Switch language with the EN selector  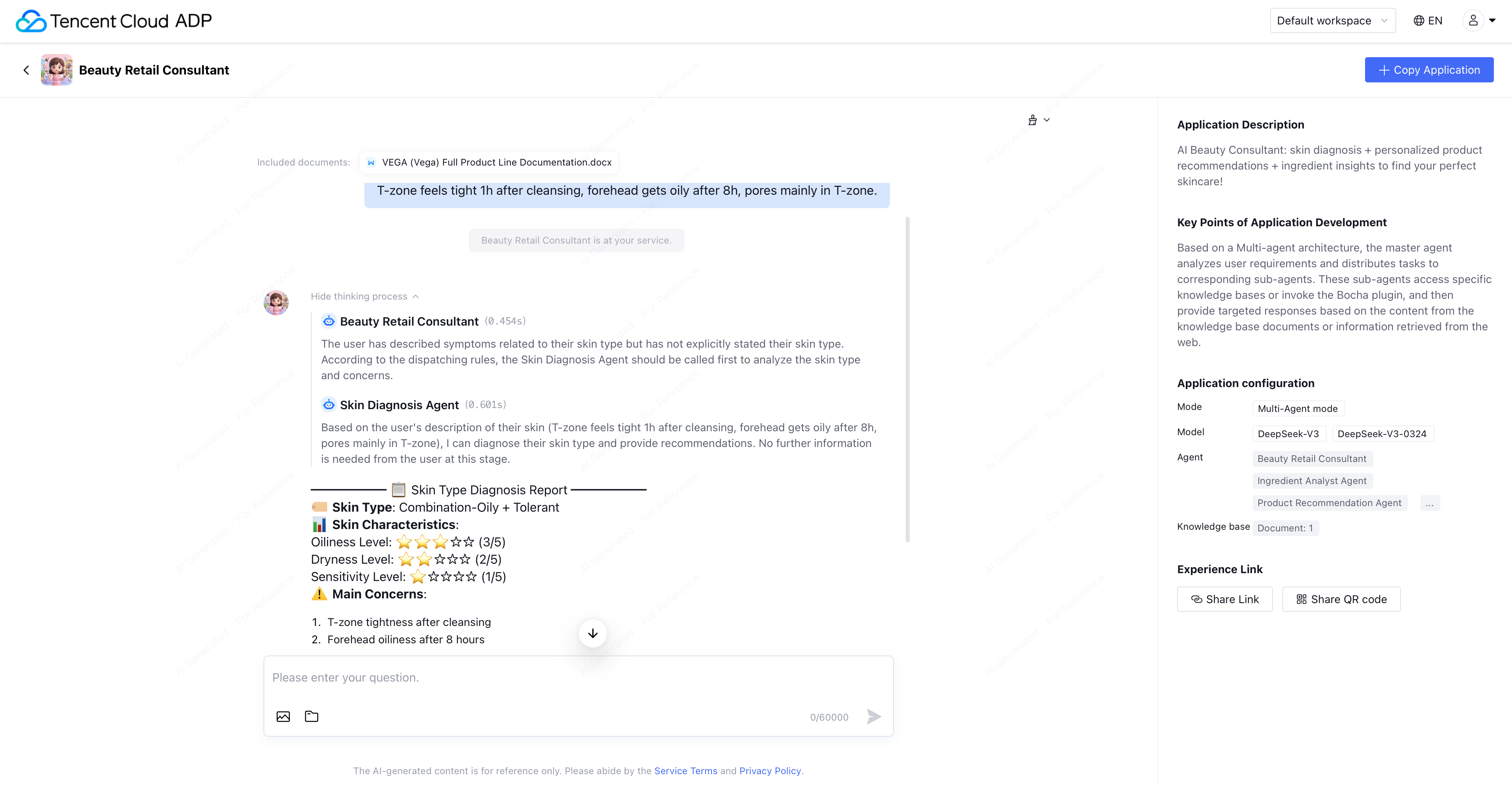click(x=1428, y=20)
